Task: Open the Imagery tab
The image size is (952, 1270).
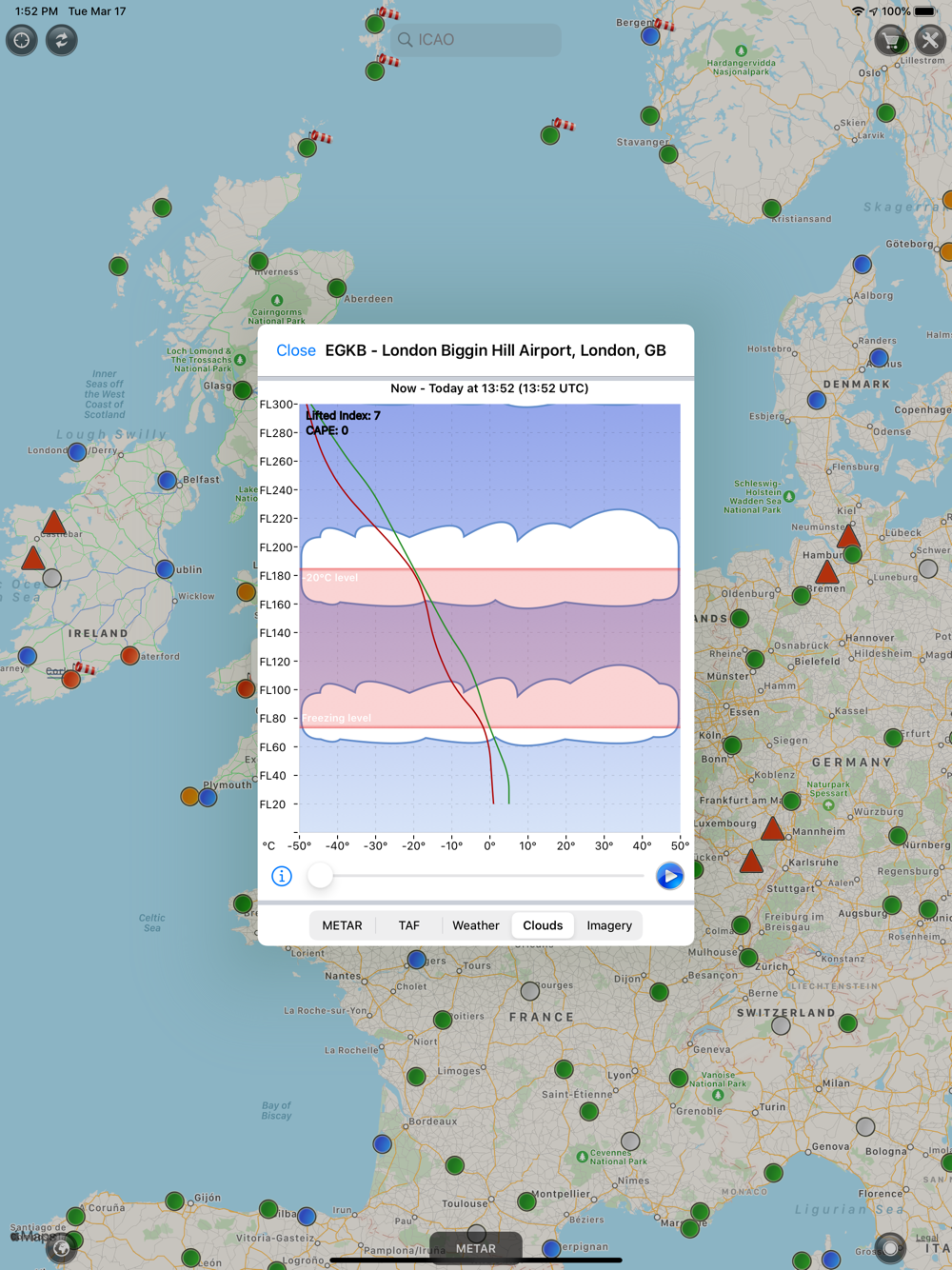Action: (609, 925)
